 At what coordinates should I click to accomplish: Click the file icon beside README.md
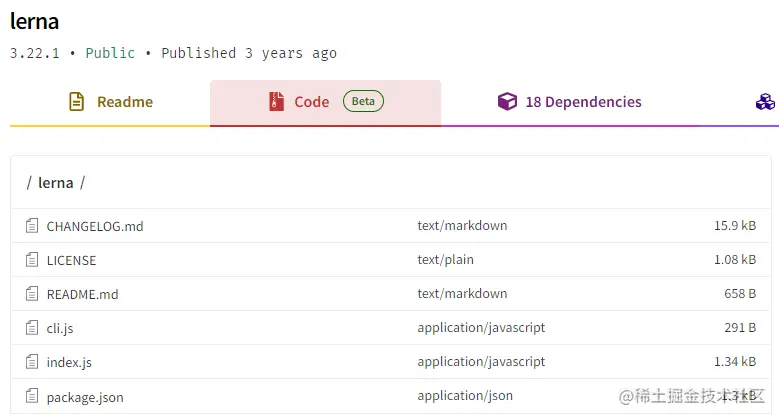coord(32,294)
